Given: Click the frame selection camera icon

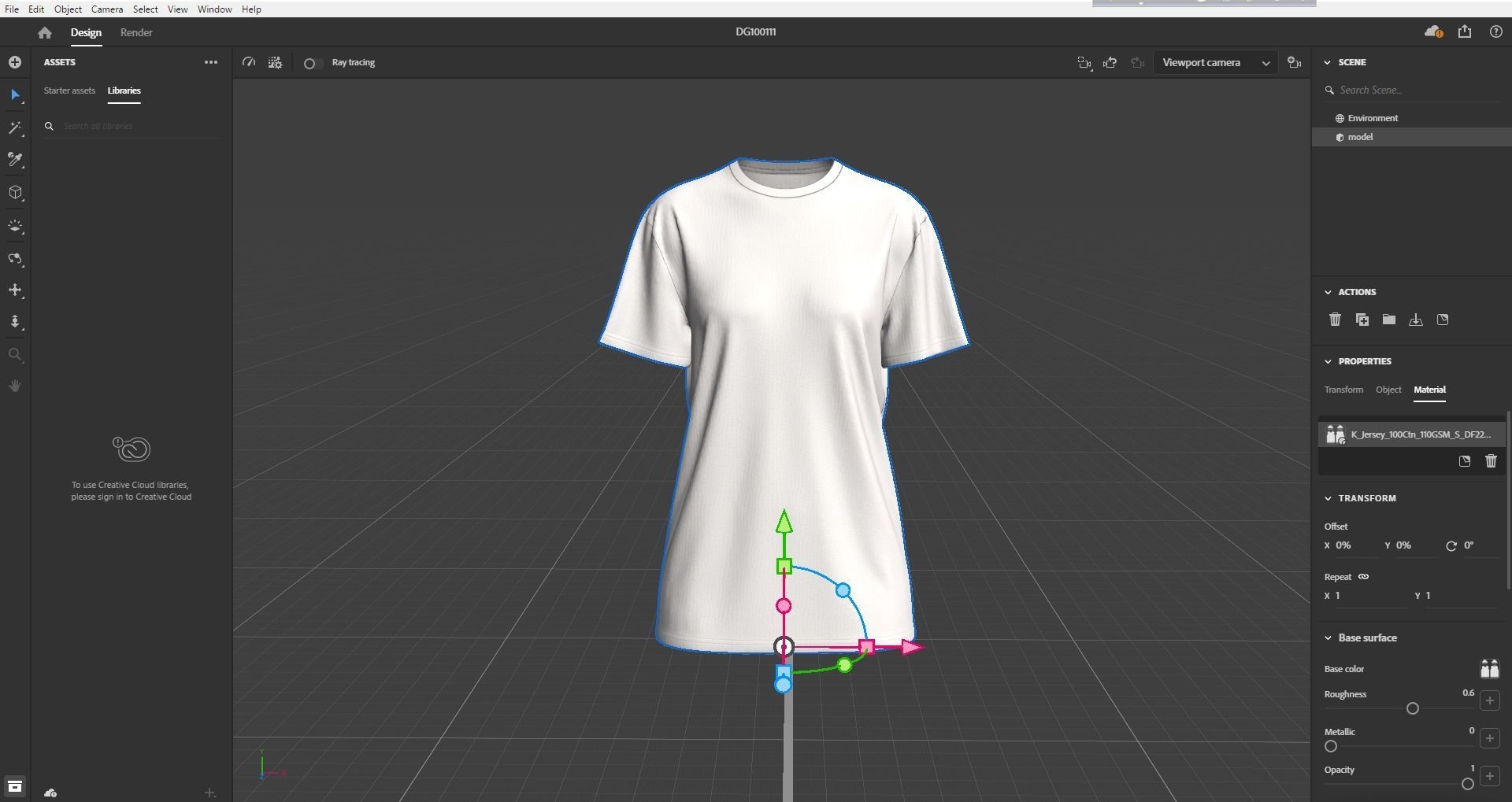Looking at the screenshot, I should click(1084, 63).
